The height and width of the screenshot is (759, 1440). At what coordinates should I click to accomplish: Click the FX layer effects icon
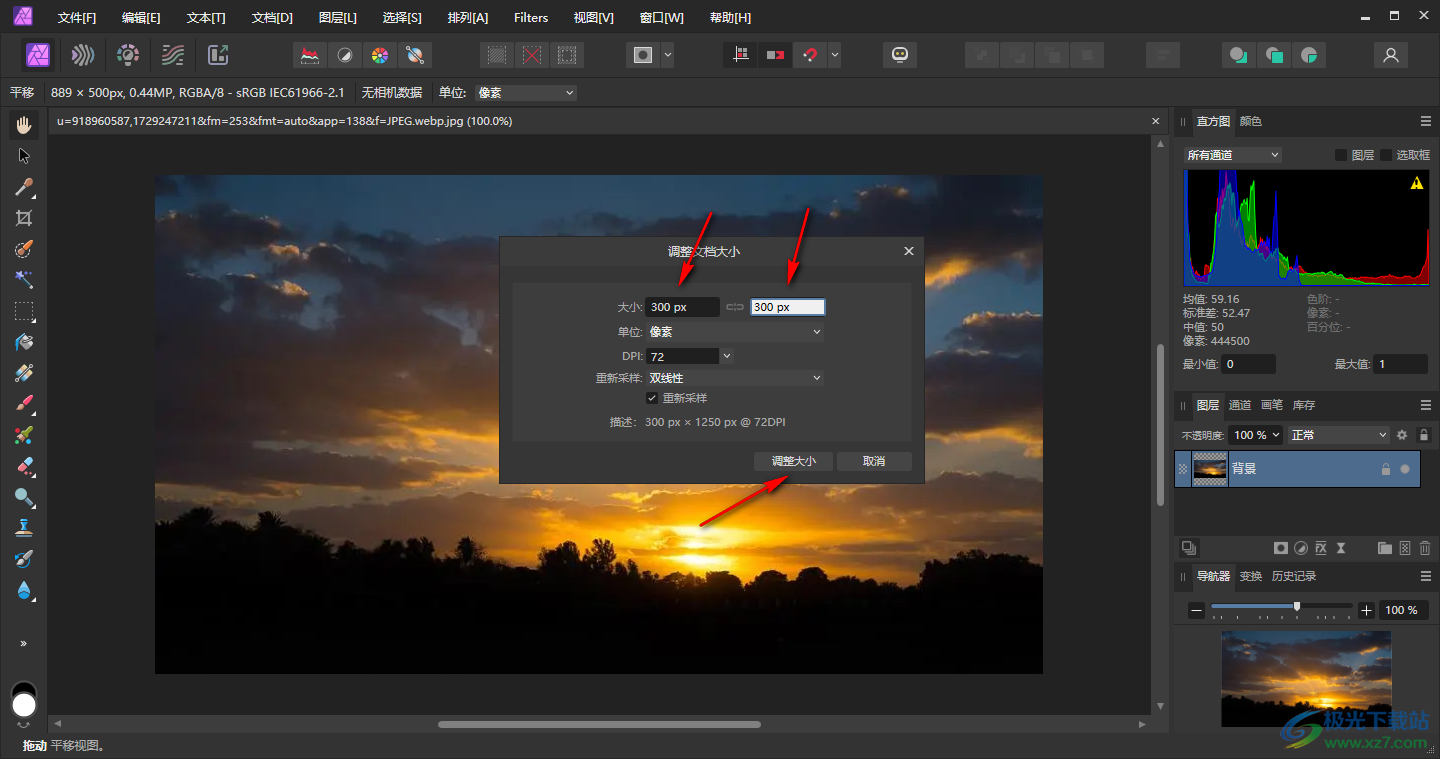point(1321,548)
